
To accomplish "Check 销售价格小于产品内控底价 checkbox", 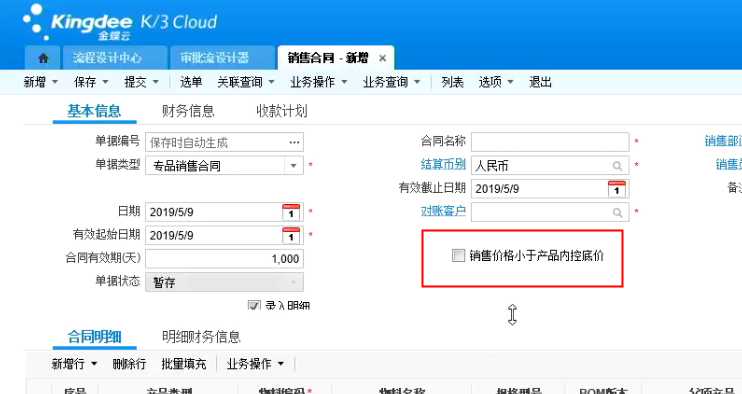I will click(x=458, y=255).
